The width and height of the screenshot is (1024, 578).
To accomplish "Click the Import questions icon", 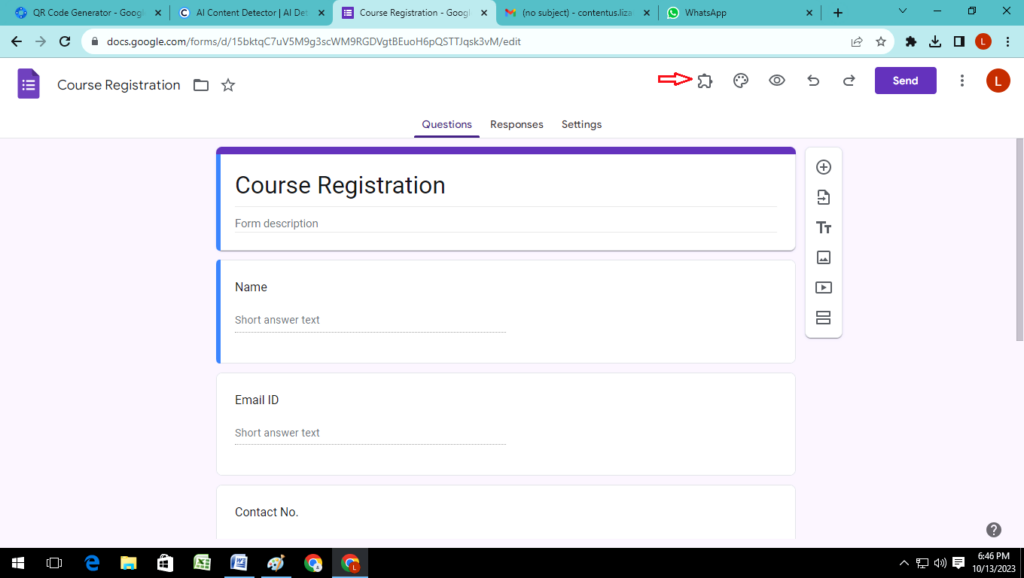I will (x=823, y=197).
